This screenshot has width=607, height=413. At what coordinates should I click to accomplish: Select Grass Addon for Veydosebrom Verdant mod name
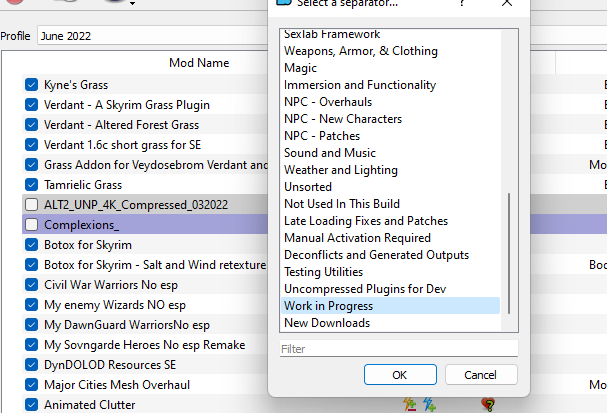156,165
